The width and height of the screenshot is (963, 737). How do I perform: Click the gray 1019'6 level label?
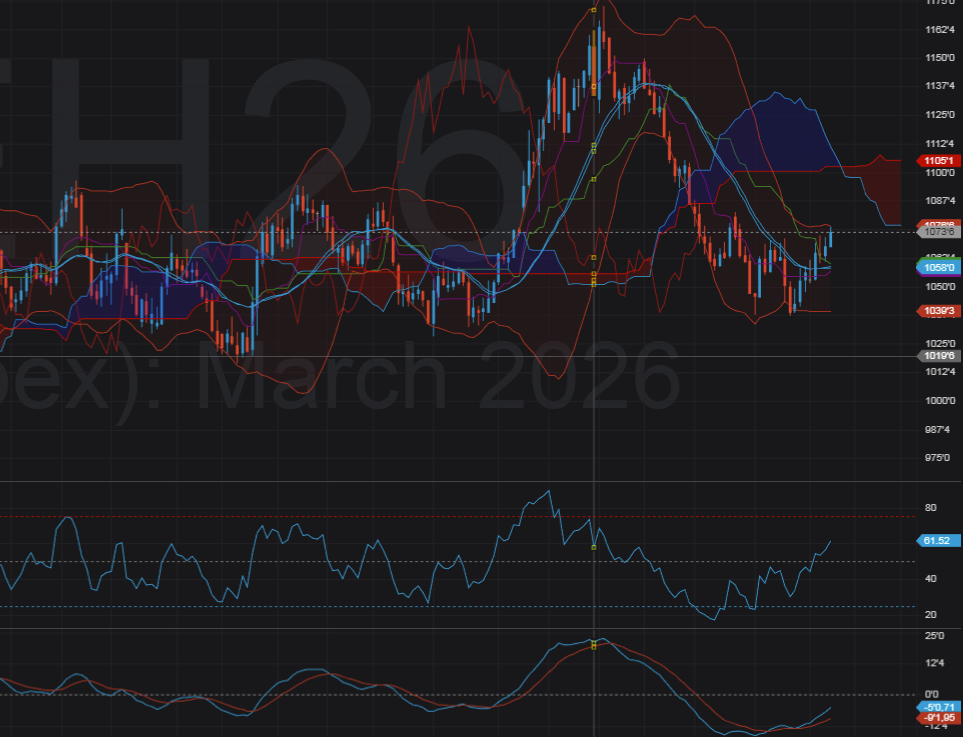(x=941, y=356)
